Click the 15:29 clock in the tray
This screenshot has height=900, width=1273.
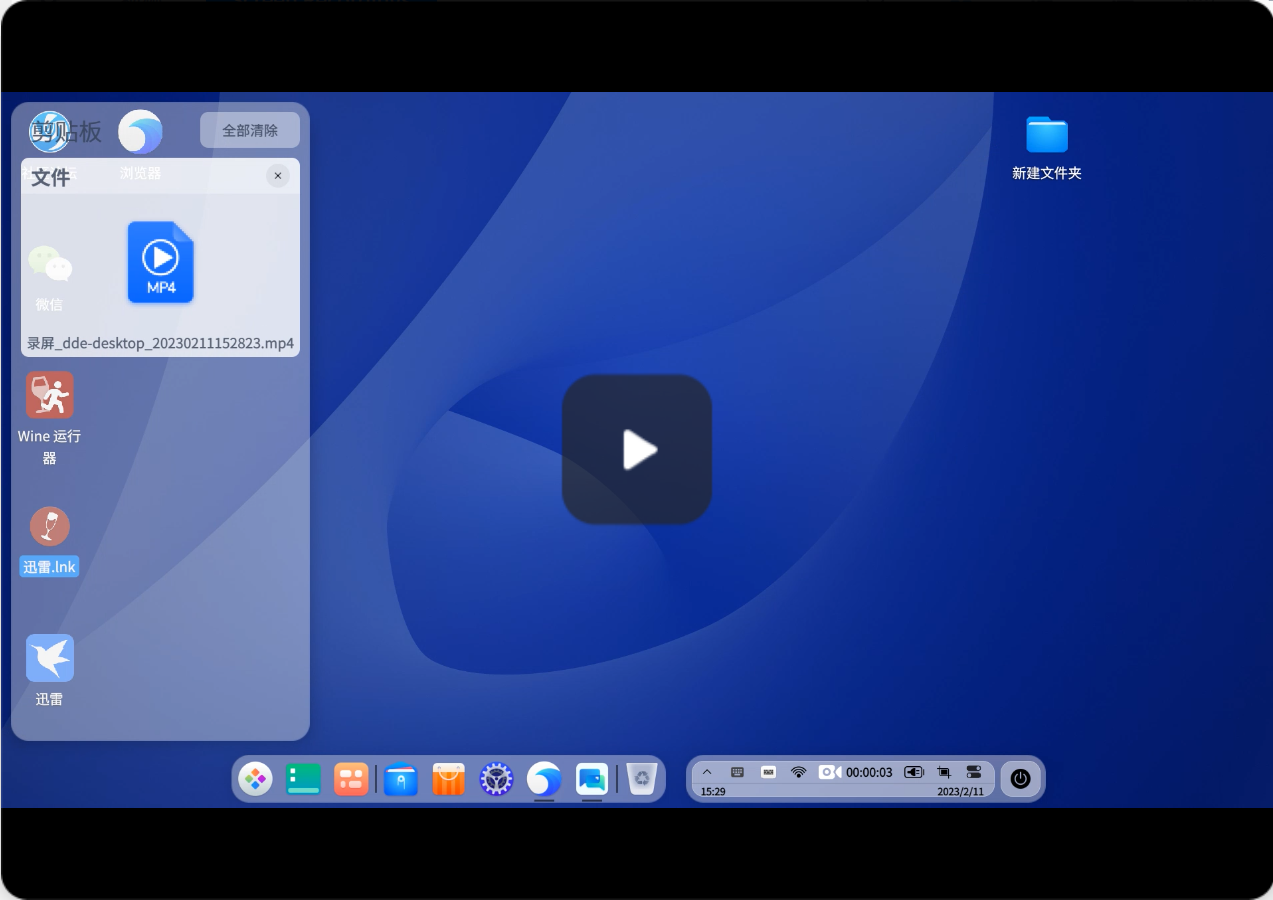click(x=713, y=791)
